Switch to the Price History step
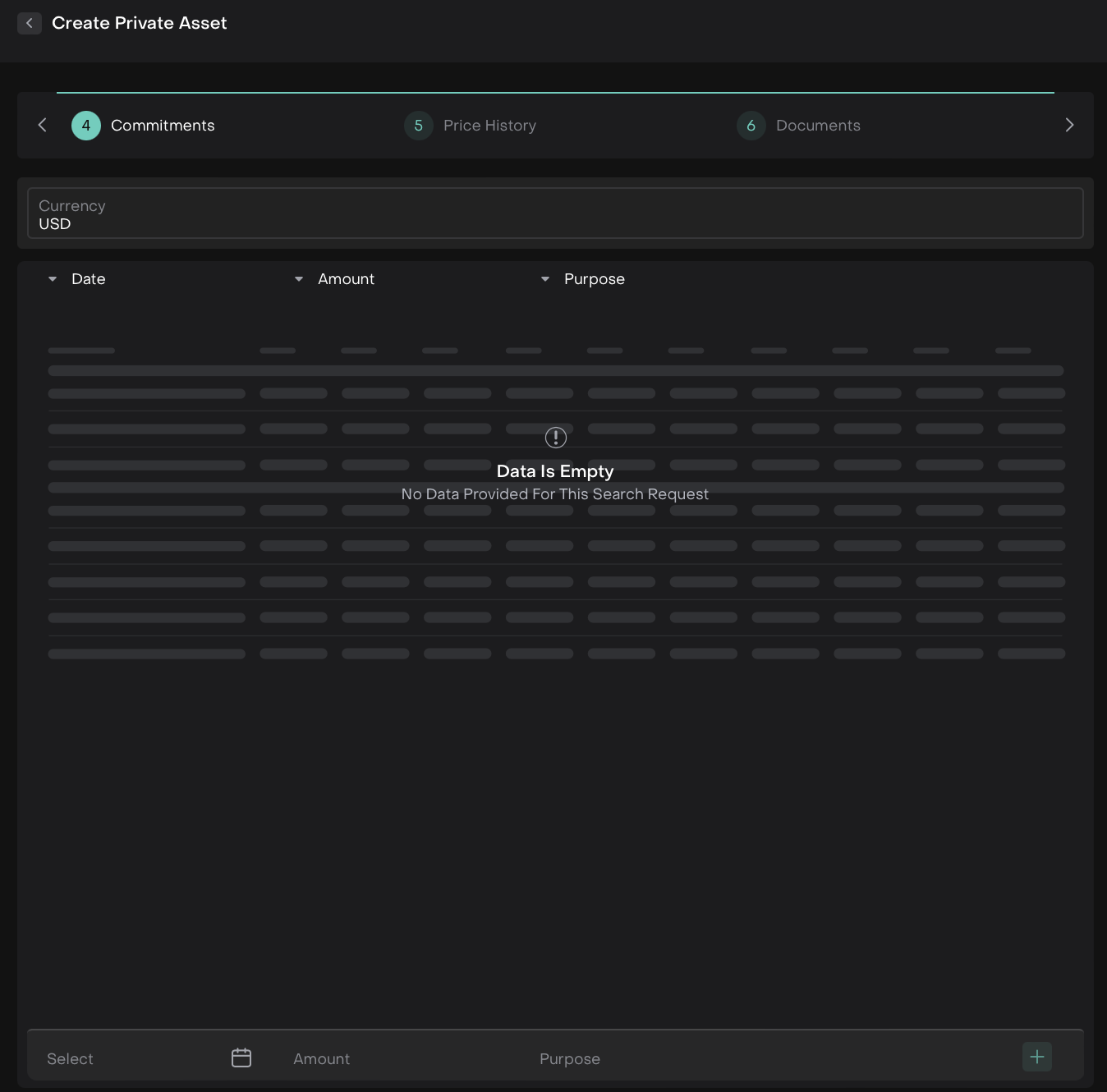The height and width of the screenshot is (1092, 1107). coord(489,126)
